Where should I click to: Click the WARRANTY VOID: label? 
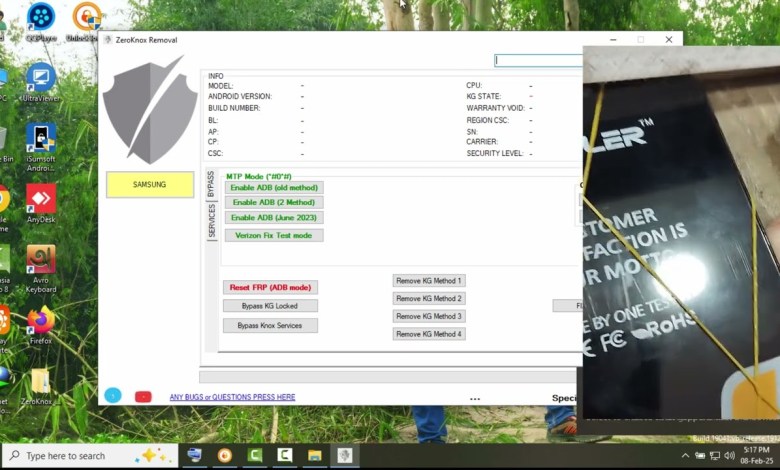click(495, 108)
